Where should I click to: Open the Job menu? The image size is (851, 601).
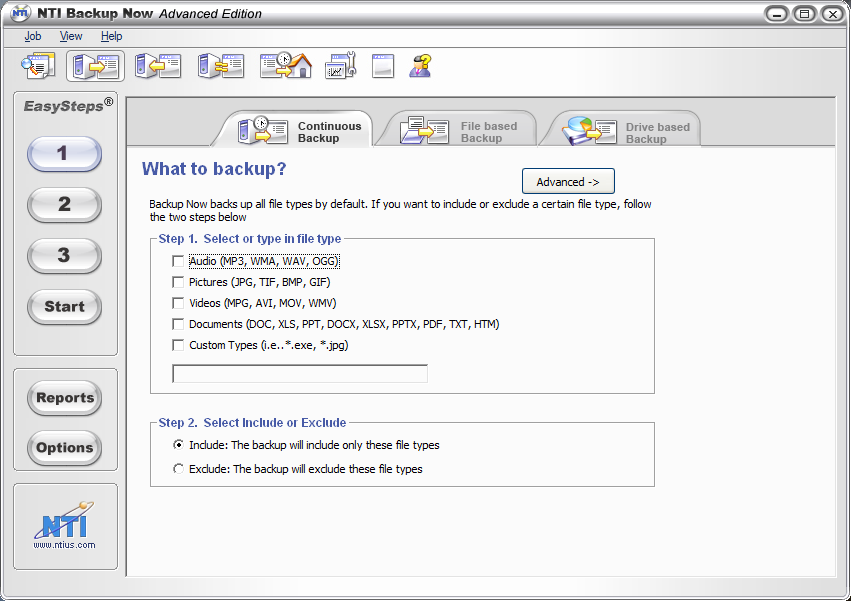point(33,36)
